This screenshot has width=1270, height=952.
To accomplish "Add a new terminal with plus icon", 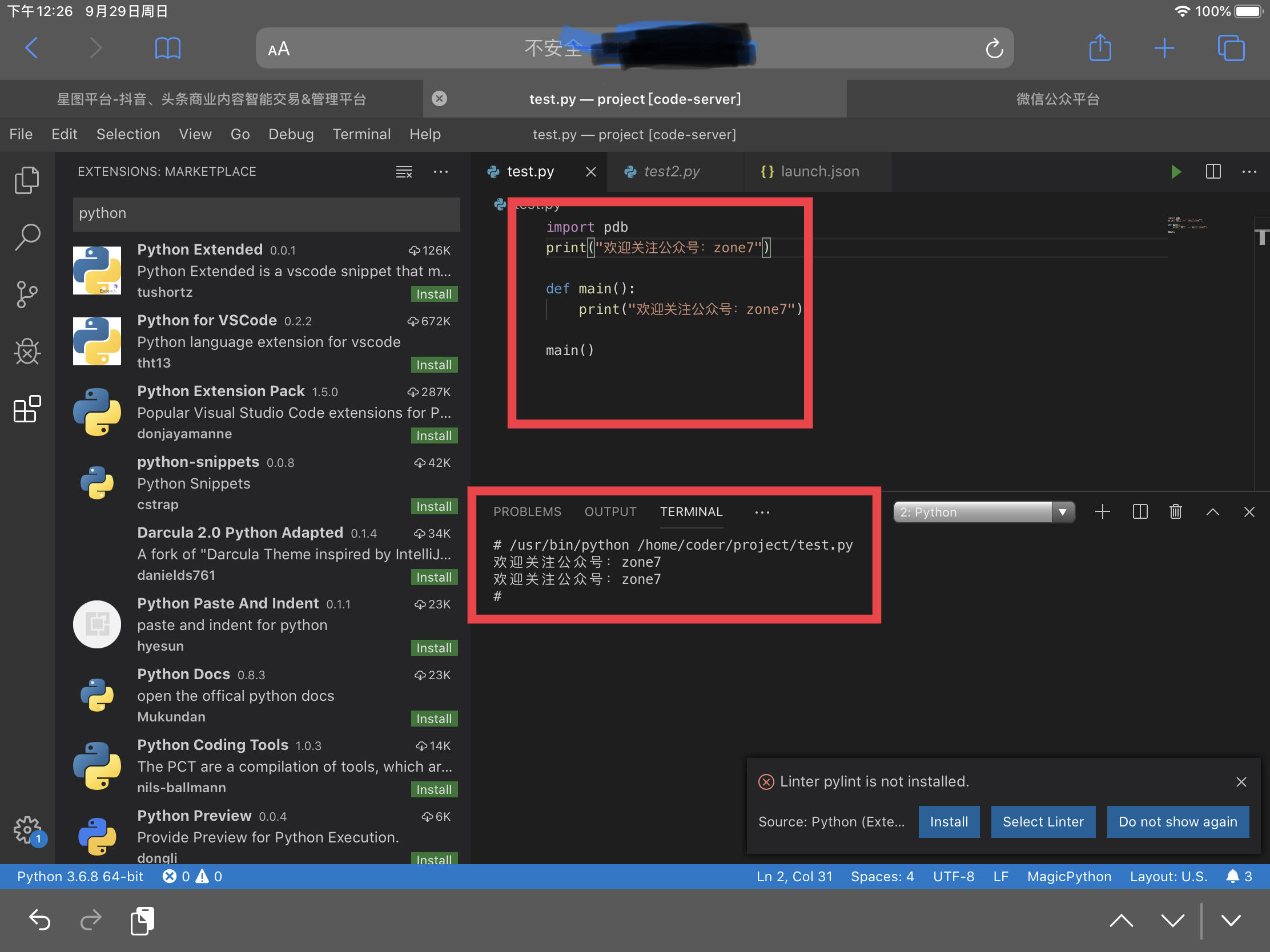I will click(x=1102, y=512).
